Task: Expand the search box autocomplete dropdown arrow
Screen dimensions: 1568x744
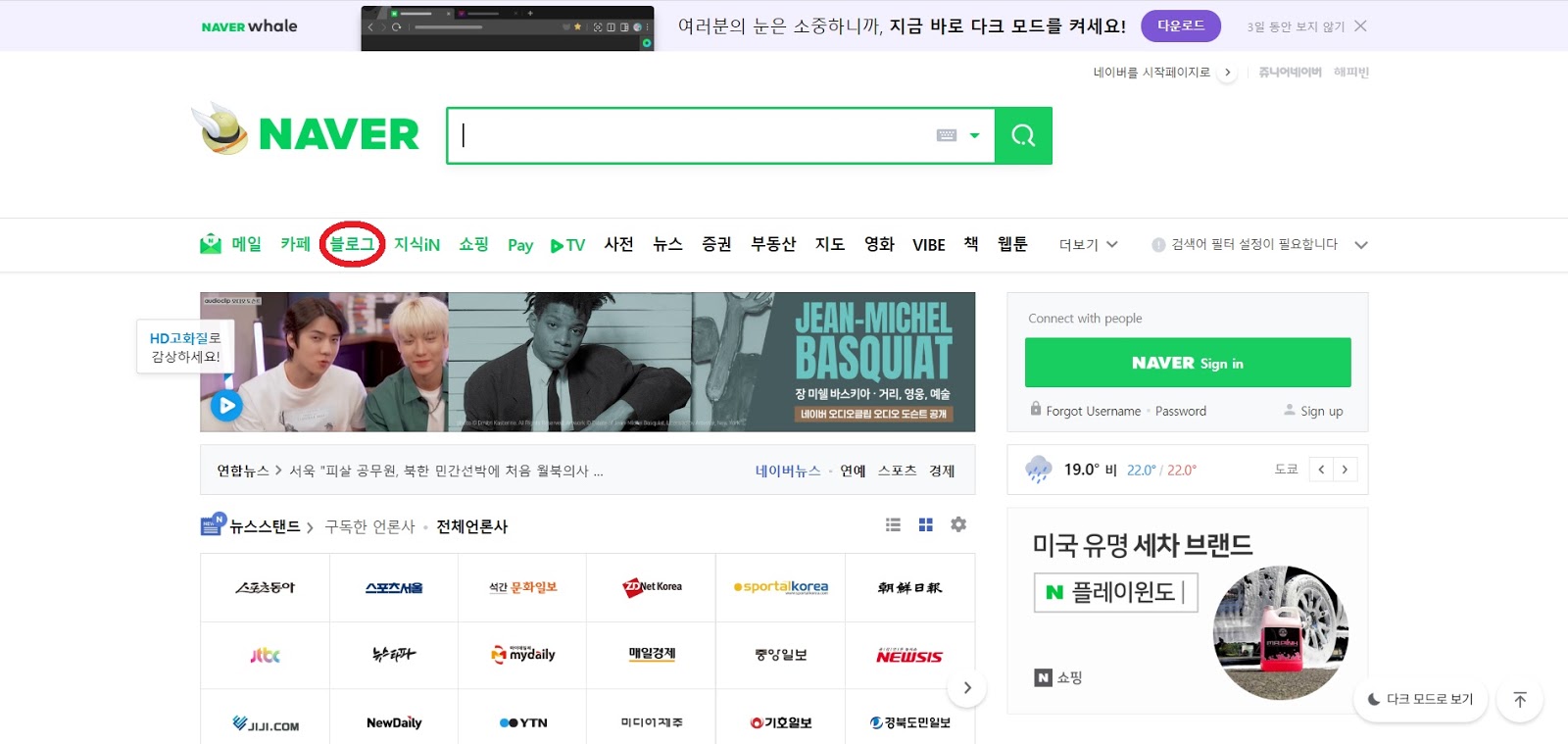Action: tap(974, 135)
